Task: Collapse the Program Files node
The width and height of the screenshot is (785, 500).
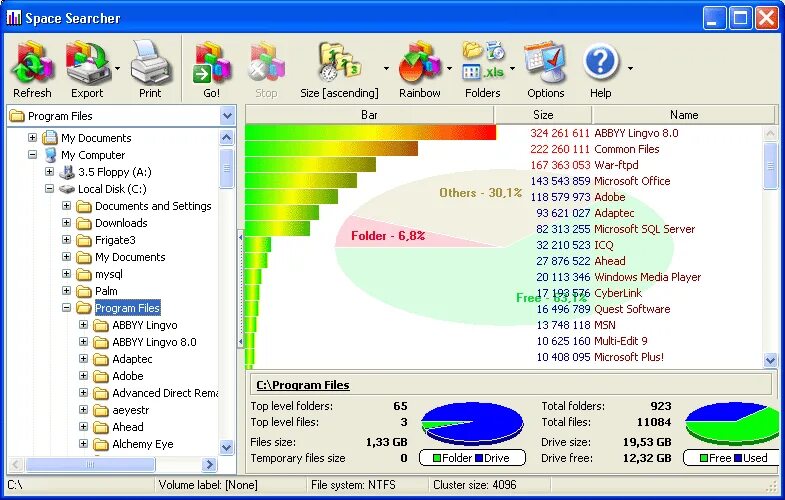Action: [67, 308]
